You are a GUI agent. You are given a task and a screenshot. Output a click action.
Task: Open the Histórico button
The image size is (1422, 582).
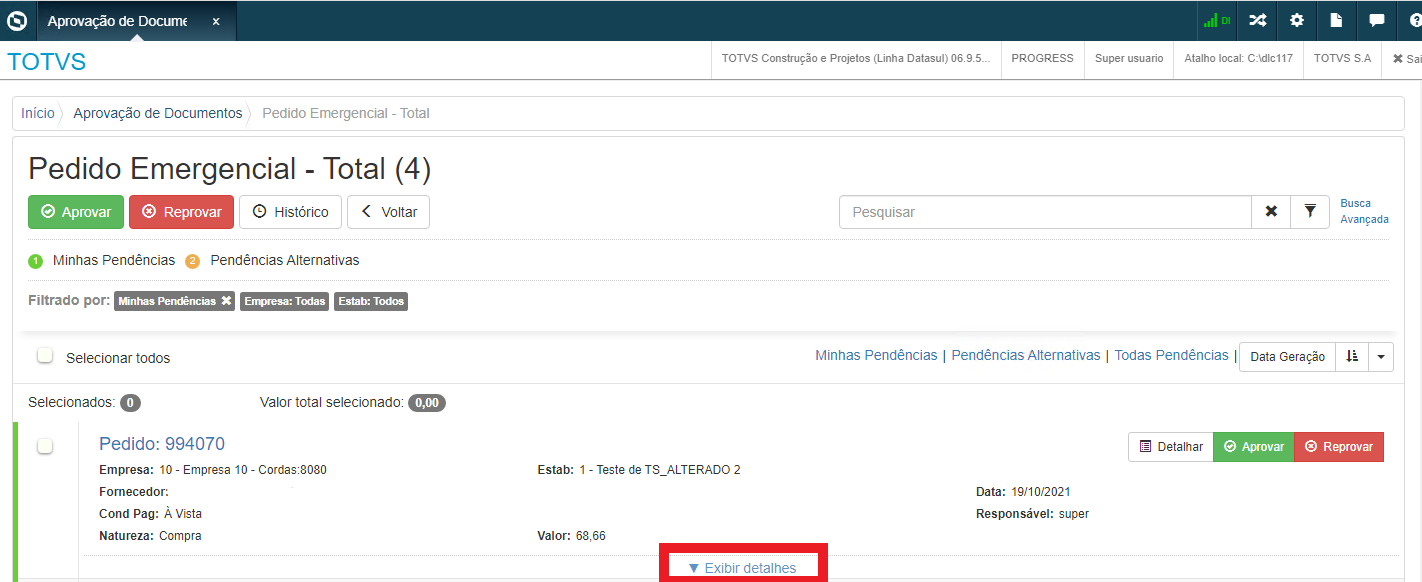point(291,212)
